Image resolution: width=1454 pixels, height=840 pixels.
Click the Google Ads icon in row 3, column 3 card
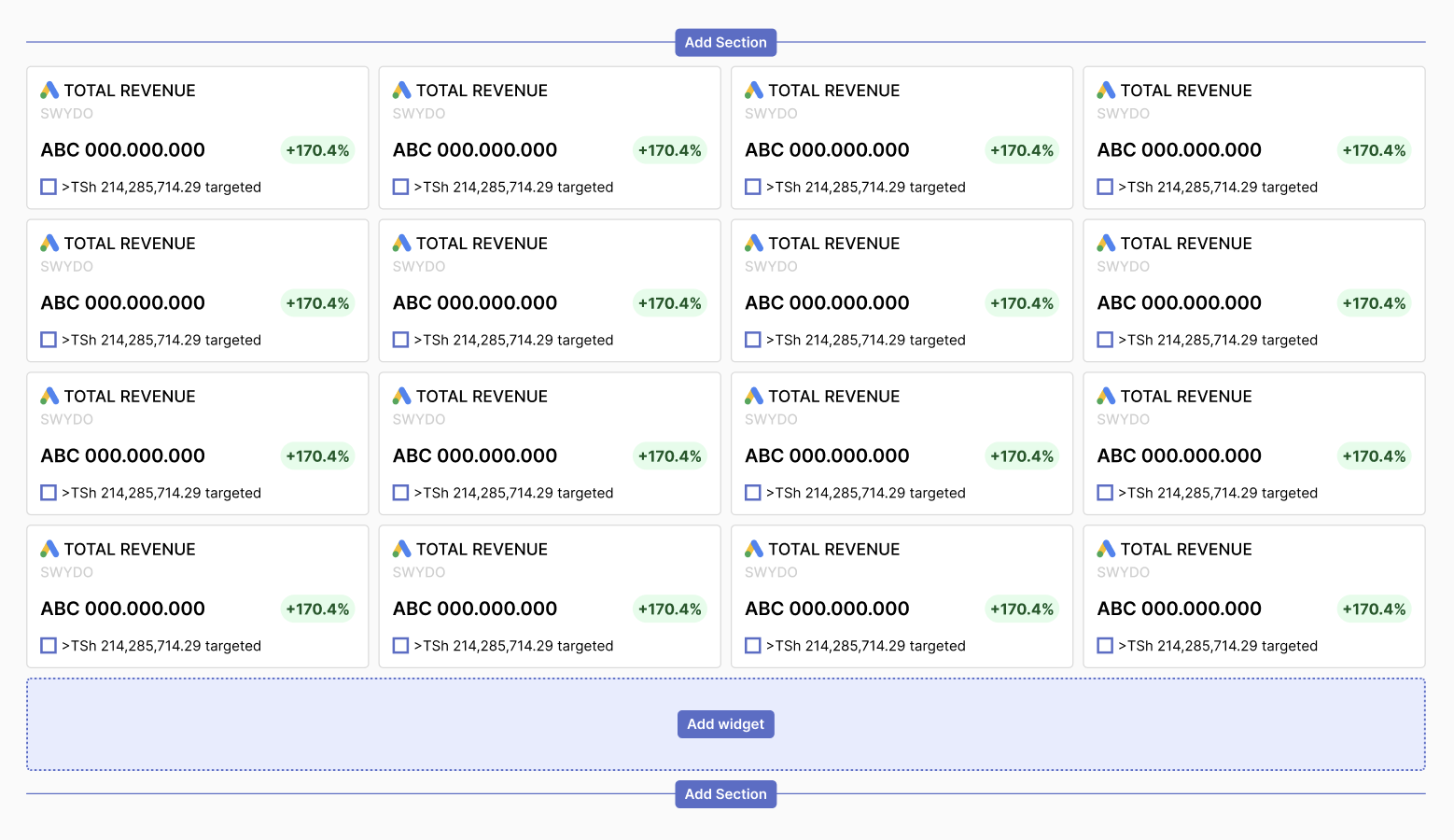(754, 397)
